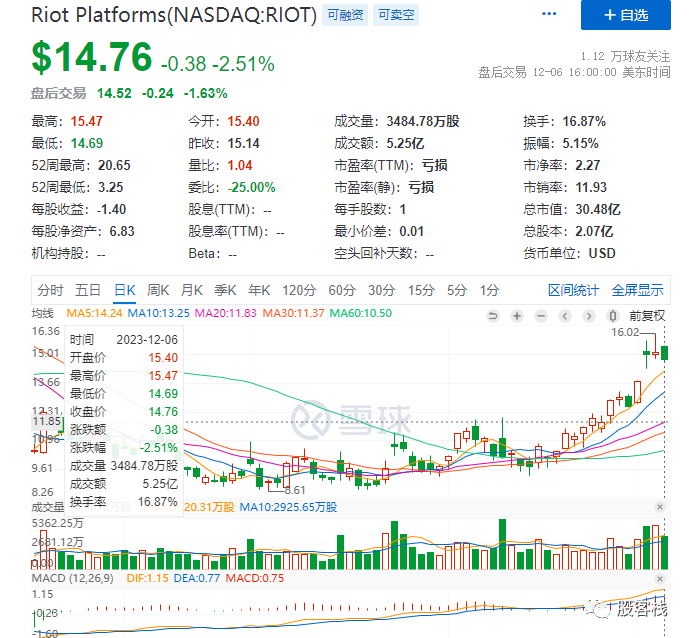
Task: Close the MACD indicator panel
Action: point(660,579)
